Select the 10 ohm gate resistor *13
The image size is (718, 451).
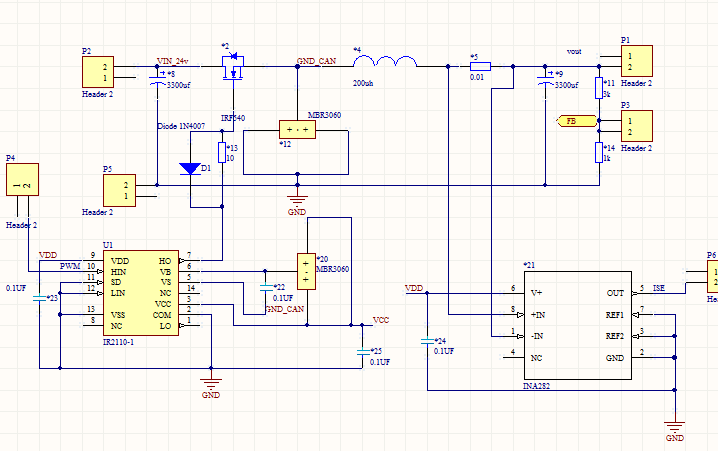pos(222,152)
